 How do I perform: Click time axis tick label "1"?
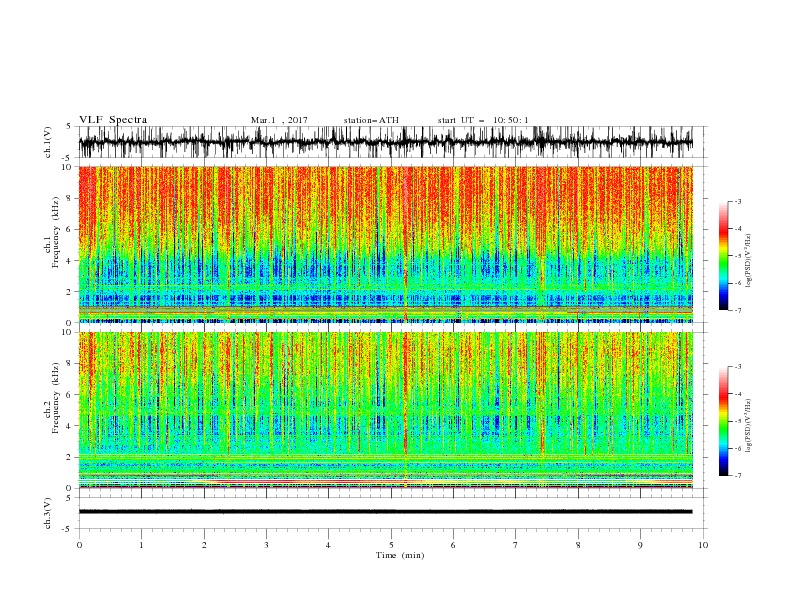pyautogui.click(x=141, y=545)
